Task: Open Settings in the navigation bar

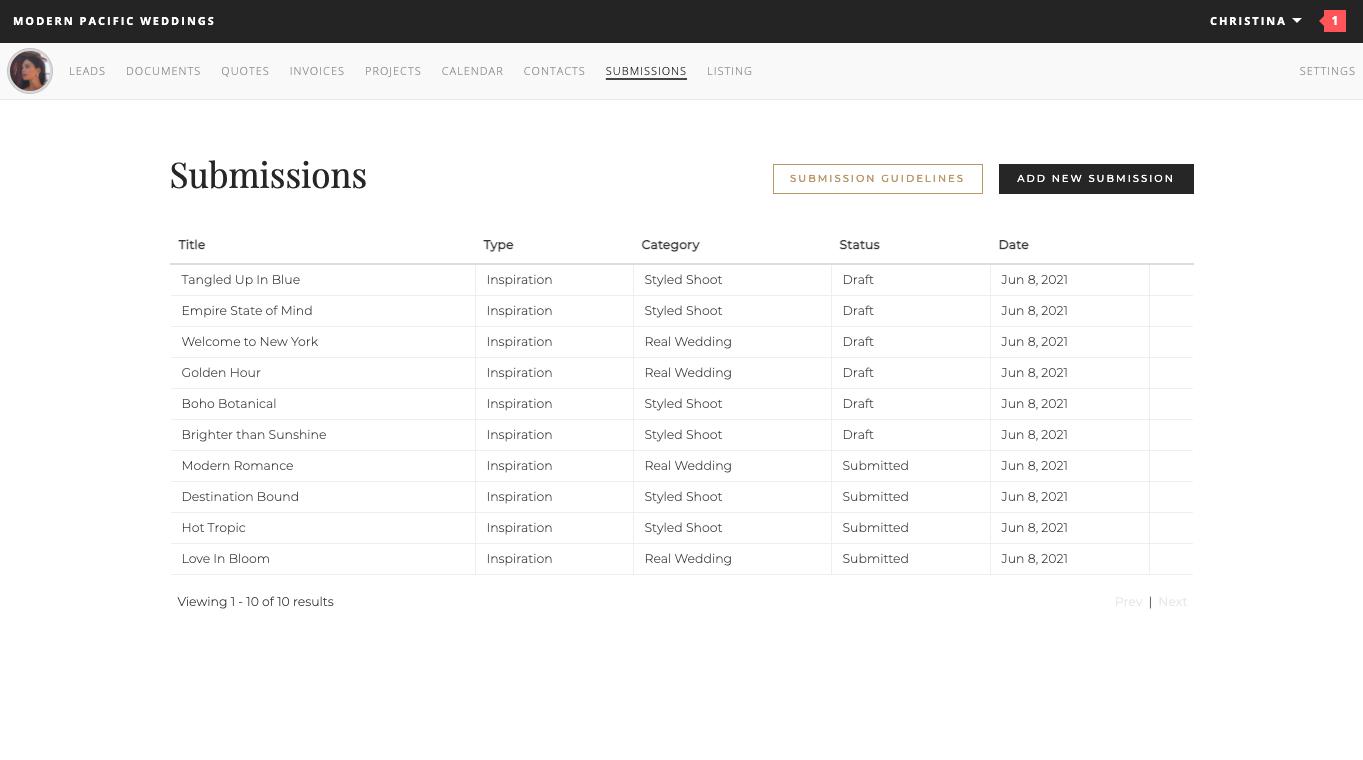Action: pos(1327,71)
